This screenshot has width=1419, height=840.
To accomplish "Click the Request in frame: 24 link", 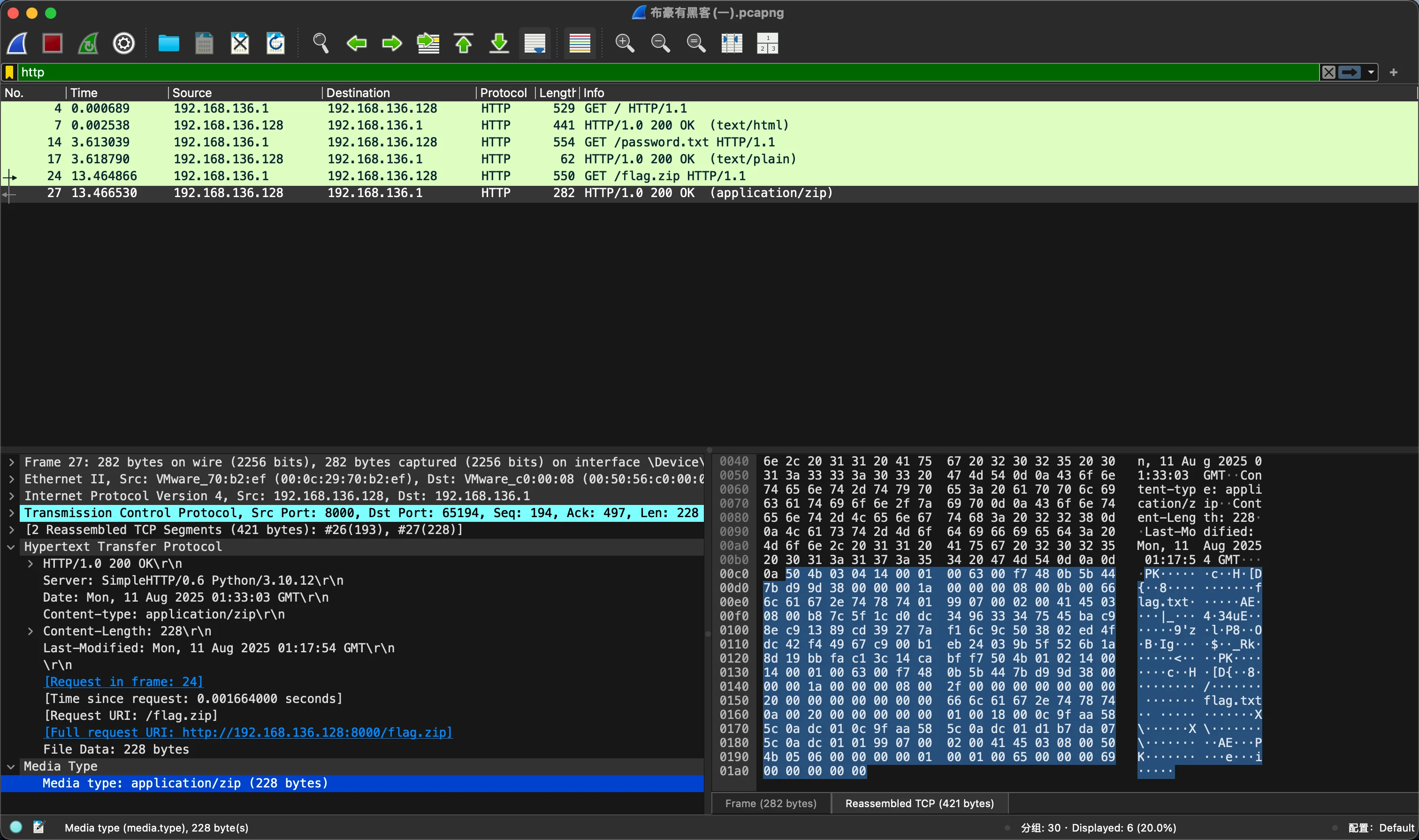I will [x=123, y=681].
